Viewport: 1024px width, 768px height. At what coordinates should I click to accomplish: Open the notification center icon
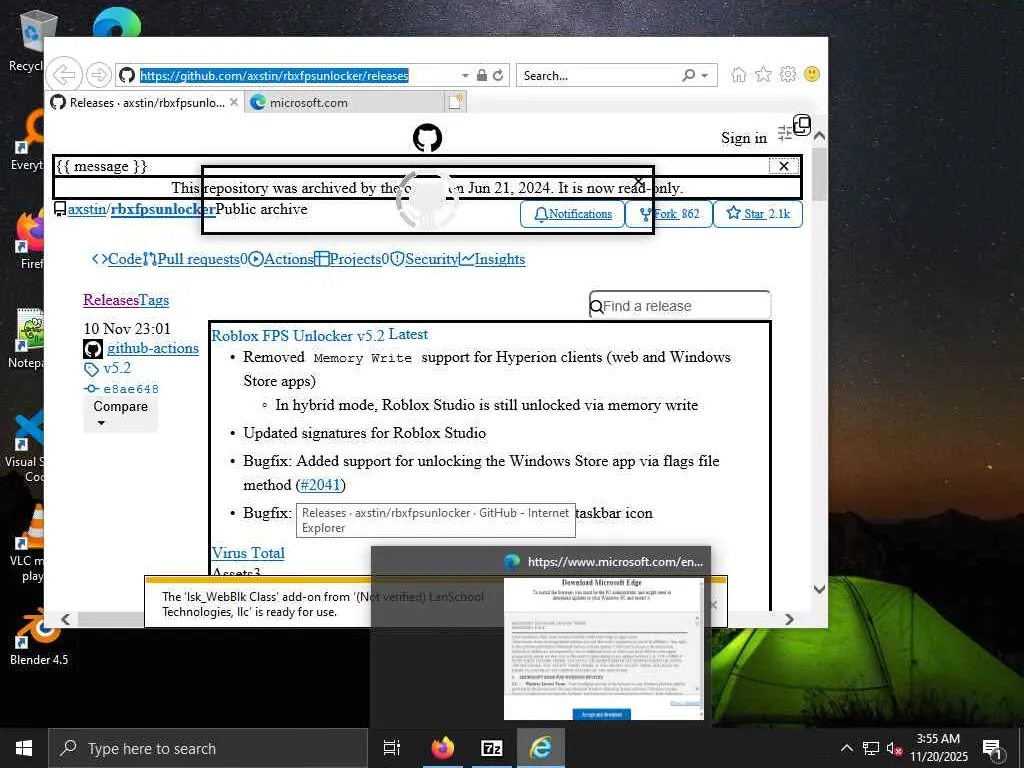(x=993, y=750)
